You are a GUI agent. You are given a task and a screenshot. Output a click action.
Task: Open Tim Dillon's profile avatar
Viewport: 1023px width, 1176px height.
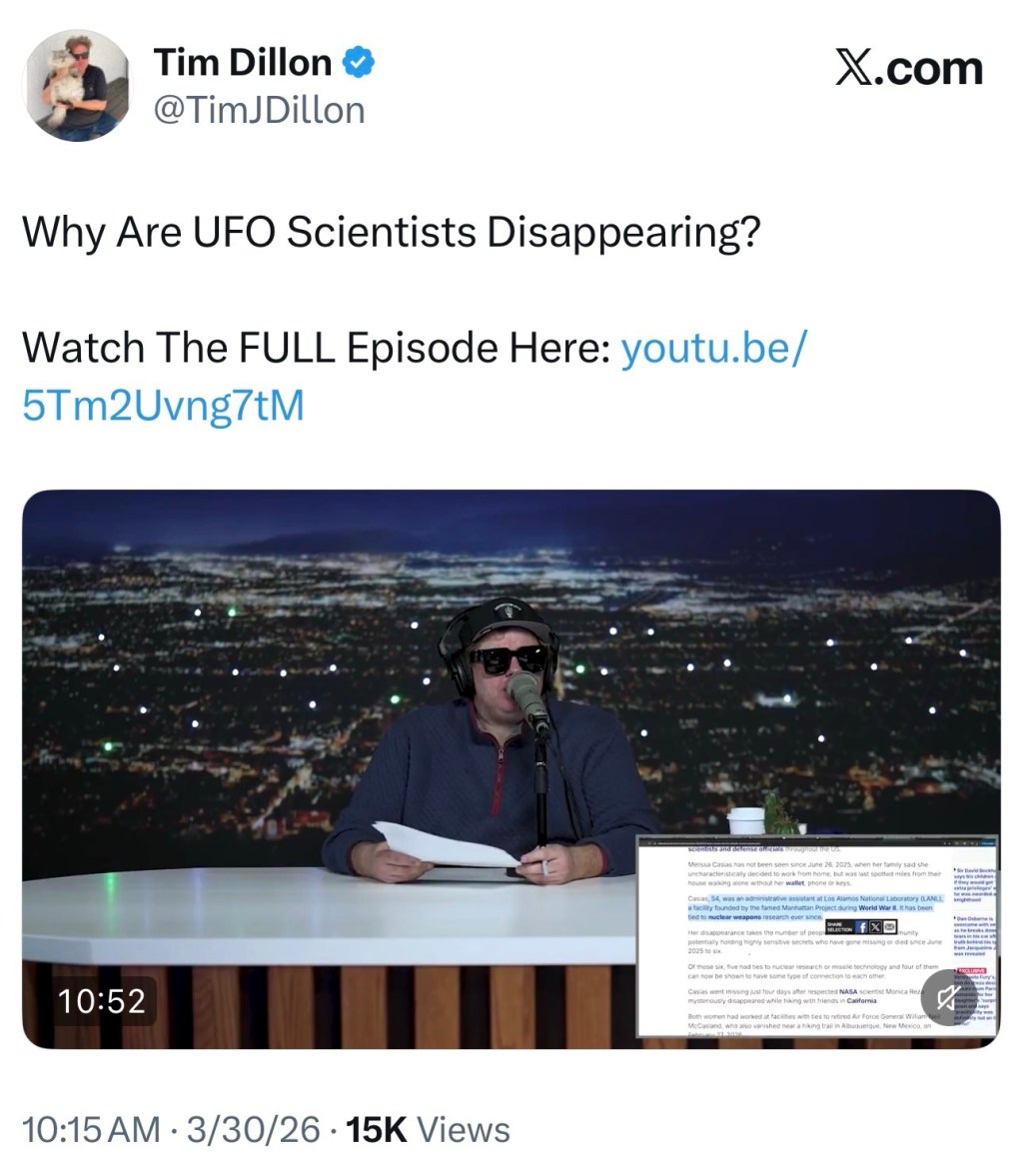[76, 86]
